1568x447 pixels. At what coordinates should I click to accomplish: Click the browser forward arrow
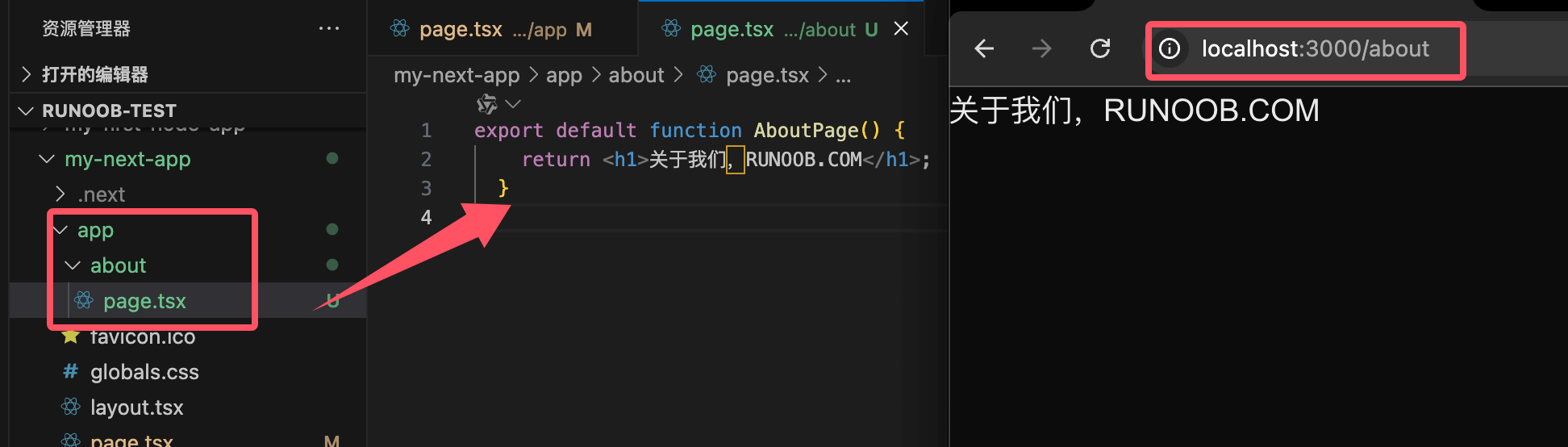click(1041, 49)
